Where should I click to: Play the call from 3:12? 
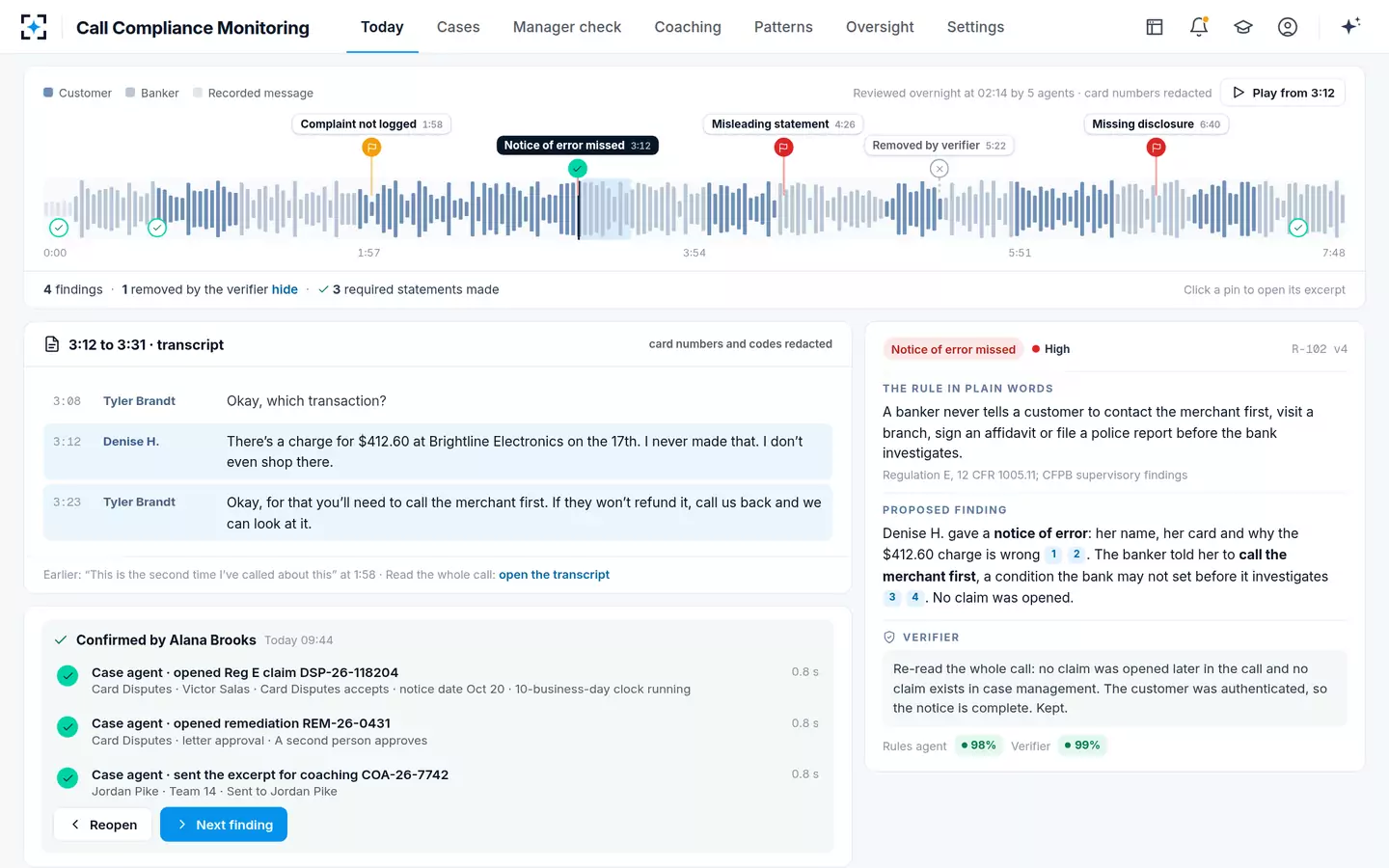click(1283, 93)
